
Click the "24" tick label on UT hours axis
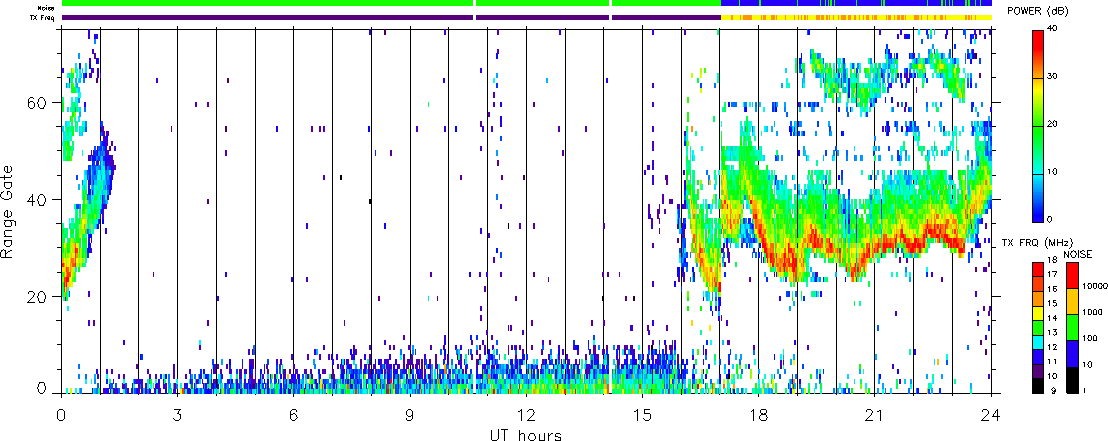point(991,416)
